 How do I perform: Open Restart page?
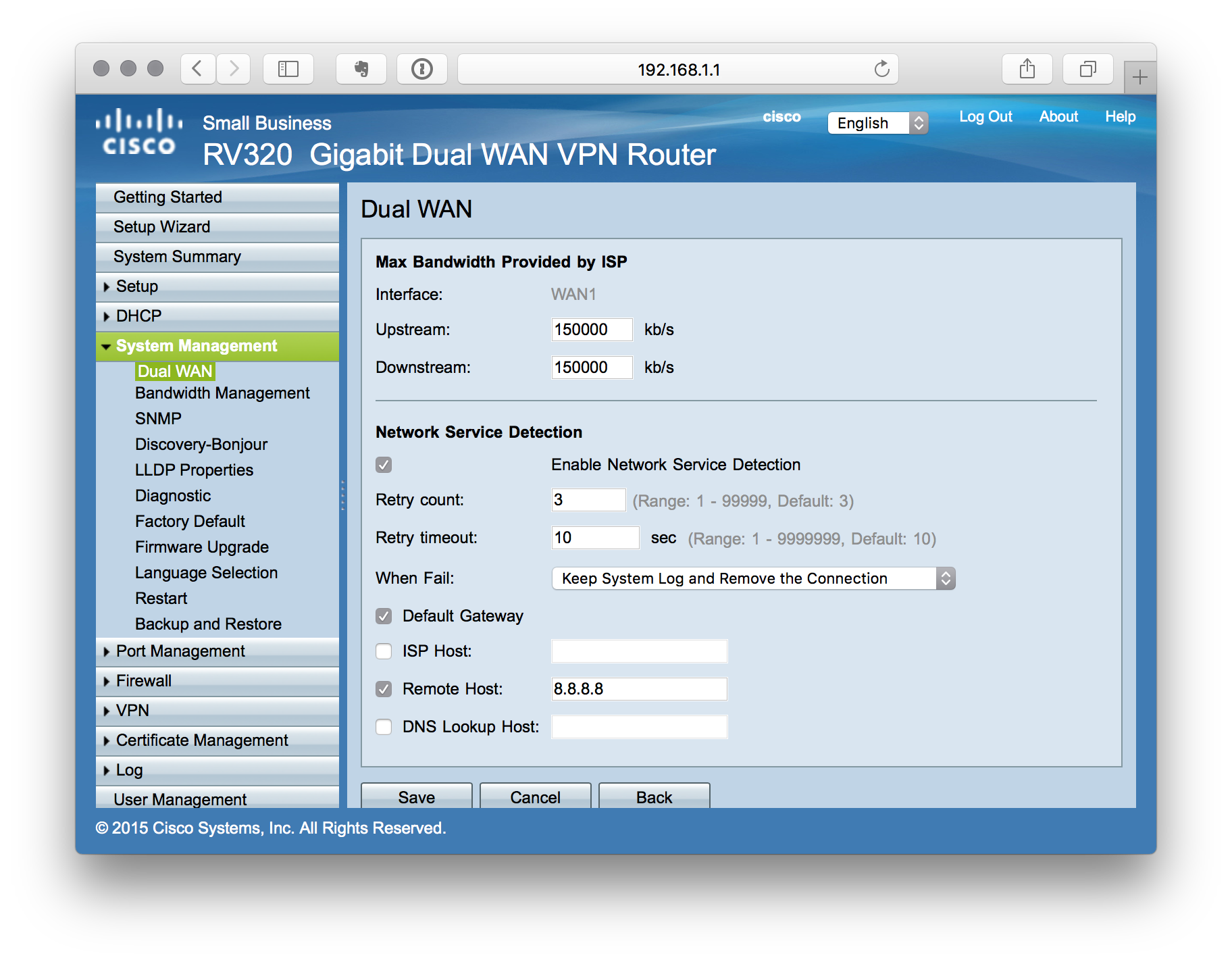pos(161,599)
